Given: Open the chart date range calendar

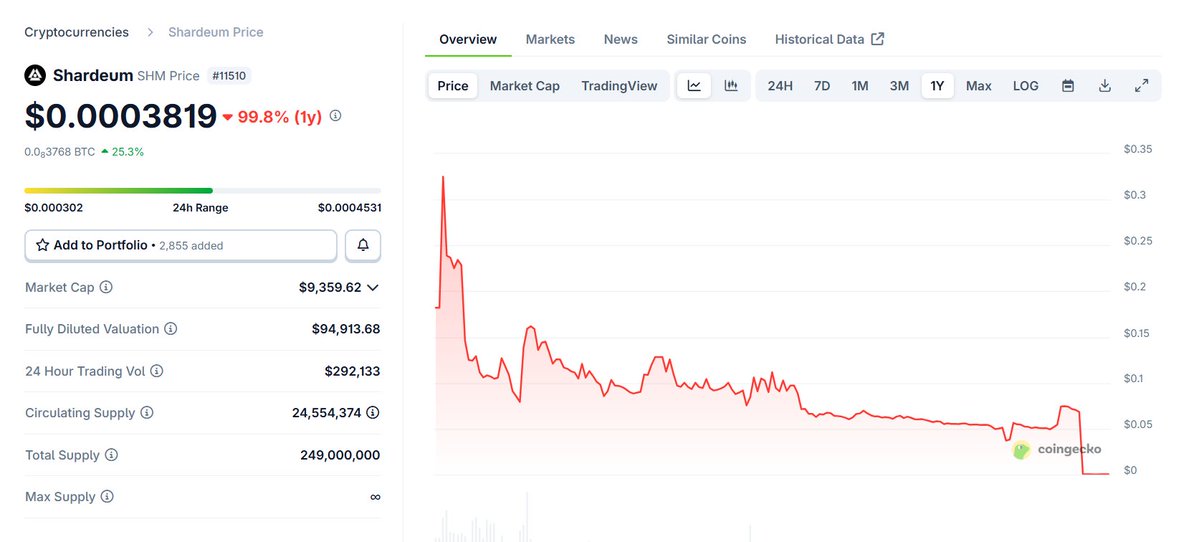Looking at the screenshot, I should [x=1068, y=86].
